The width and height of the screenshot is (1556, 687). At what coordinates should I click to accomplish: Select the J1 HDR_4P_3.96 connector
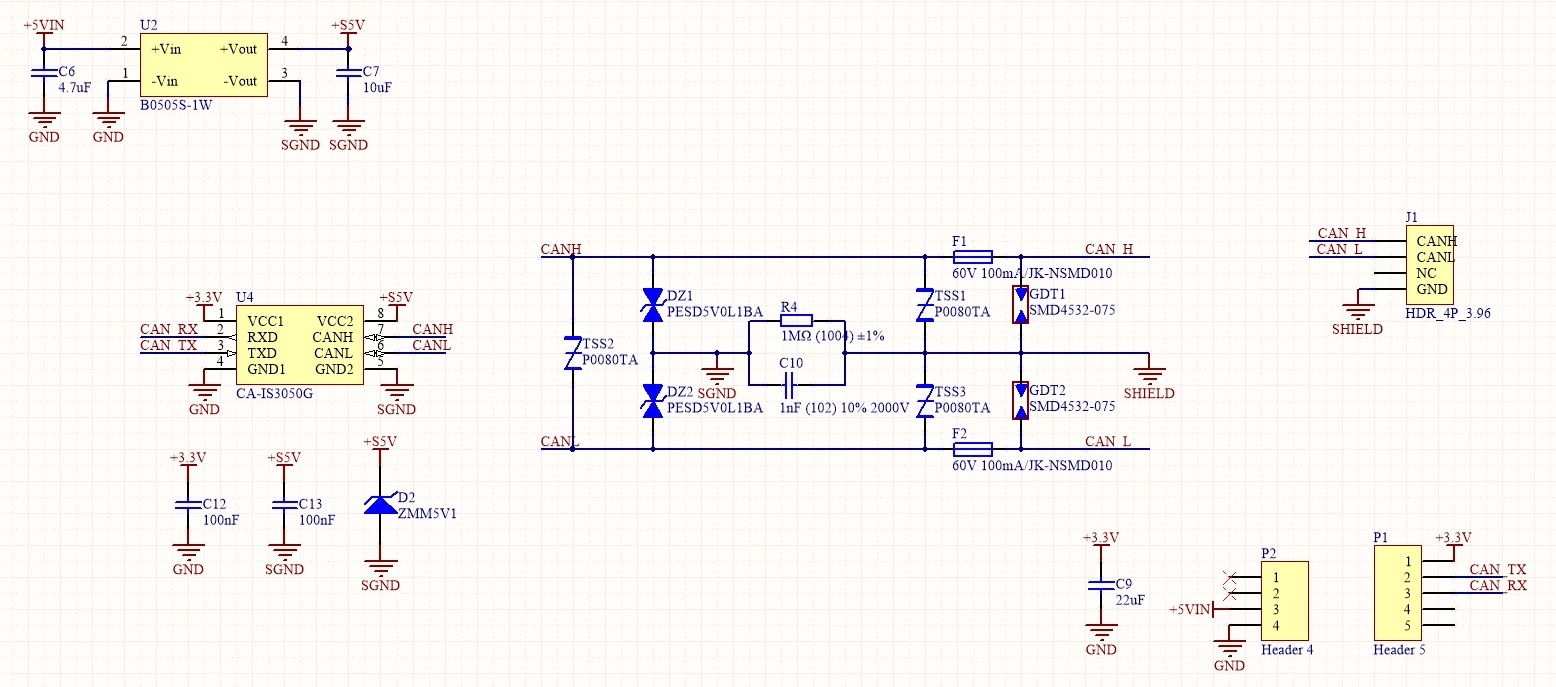click(x=1428, y=265)
